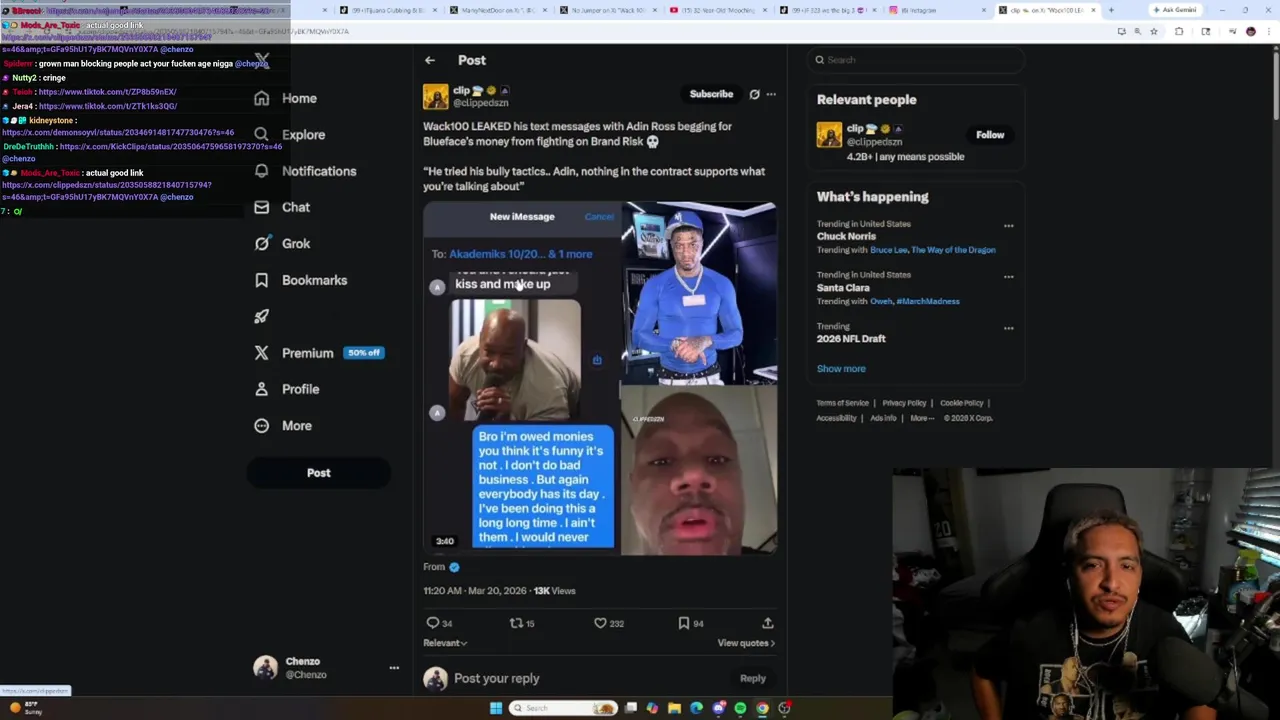Click the Ask Gemini button
1280x720 pixels.
[1175, 10]
